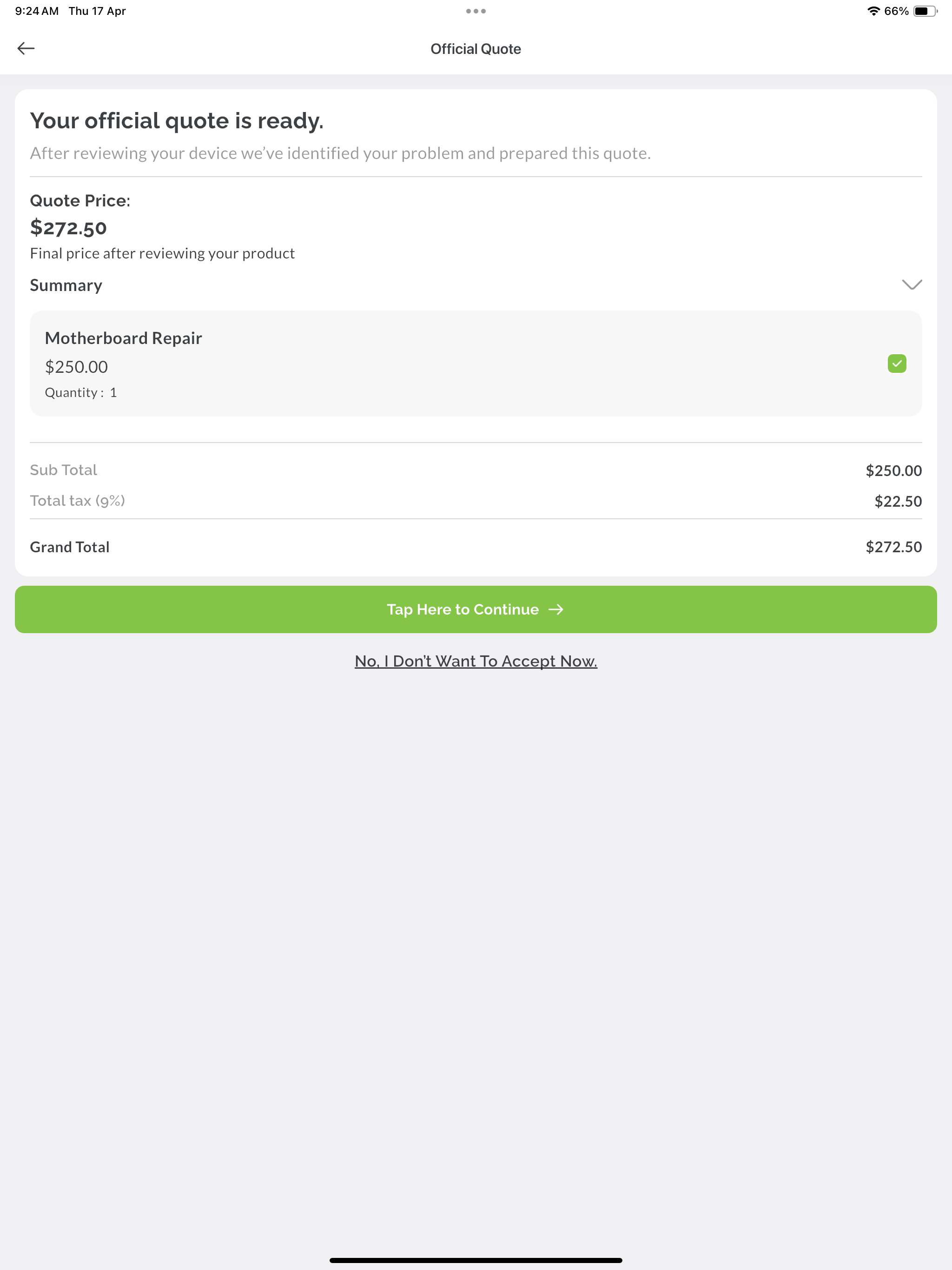
Task: Tap the back arrow icon
Action: point(26,48)
